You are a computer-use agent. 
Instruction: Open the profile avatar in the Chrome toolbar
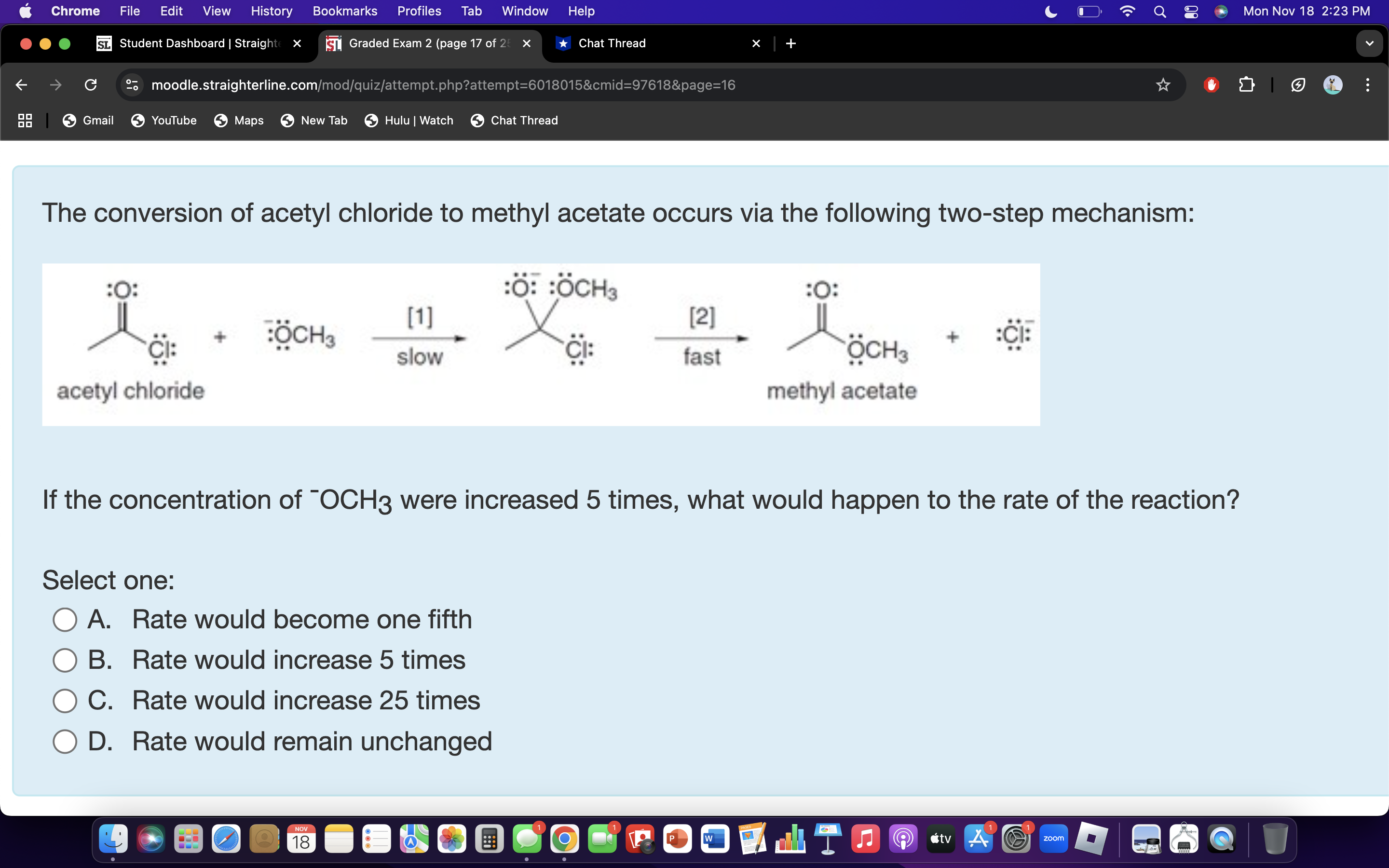(1332, 85)
